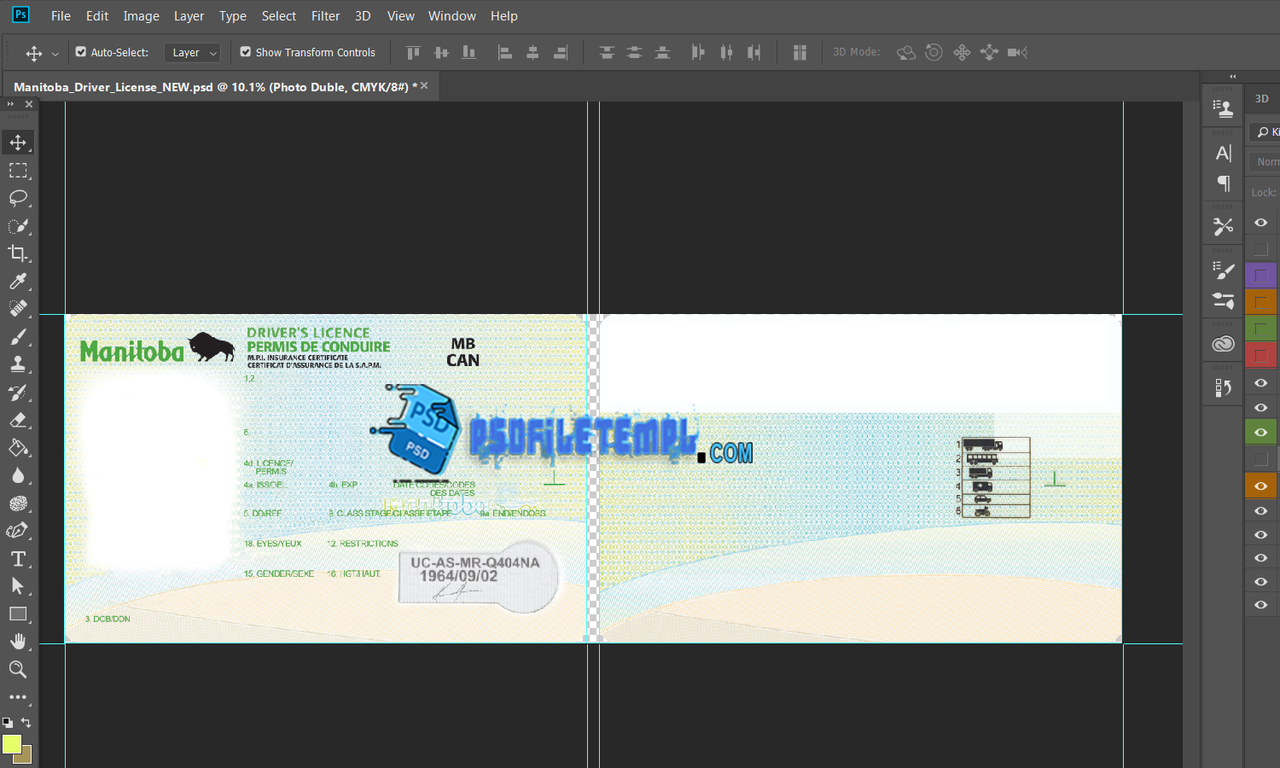1280x768 pixels.
Task: Toggle visibility of the topmost layer
Action: coord(1261,223)
